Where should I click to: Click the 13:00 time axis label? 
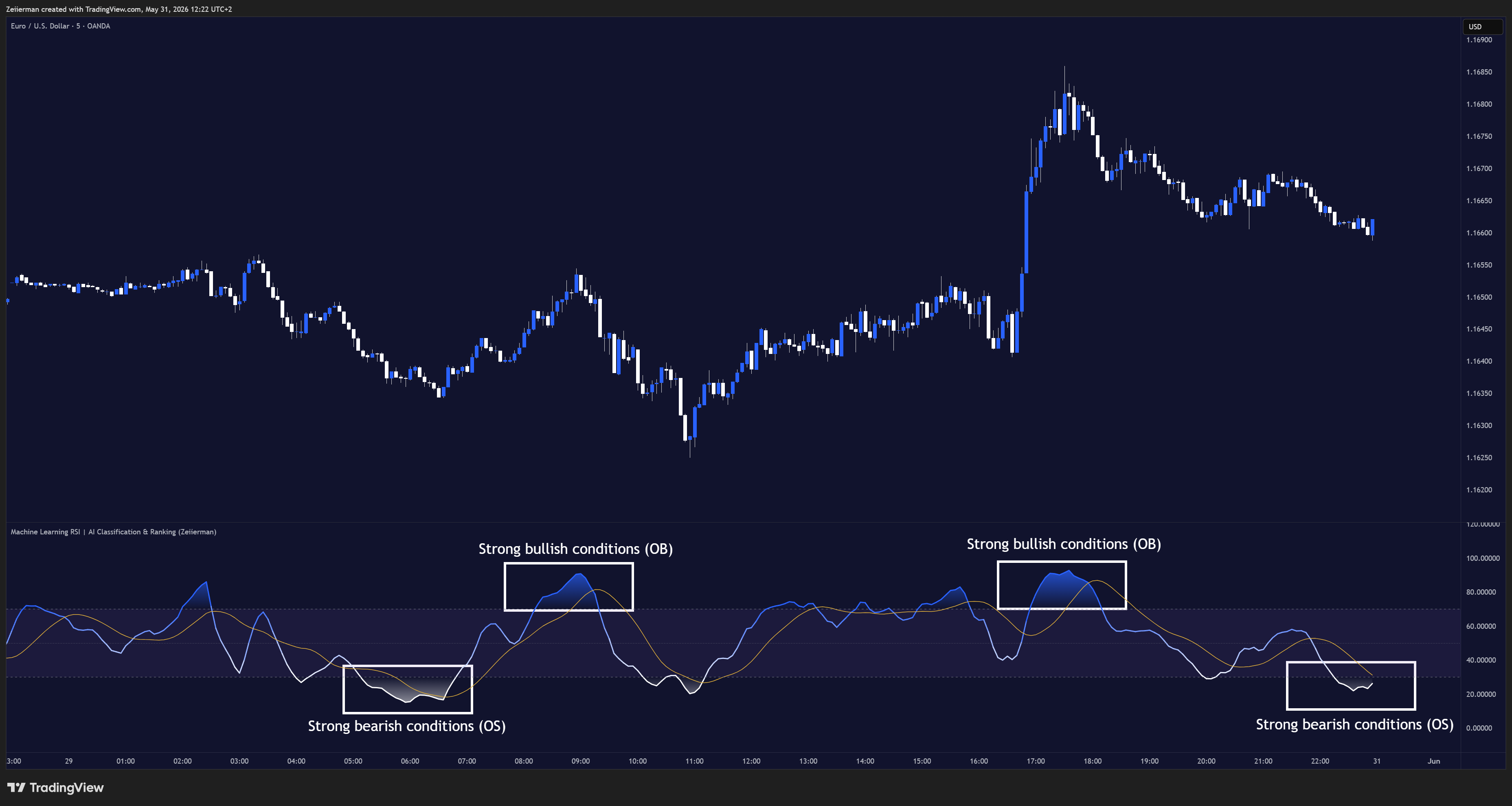808,761
